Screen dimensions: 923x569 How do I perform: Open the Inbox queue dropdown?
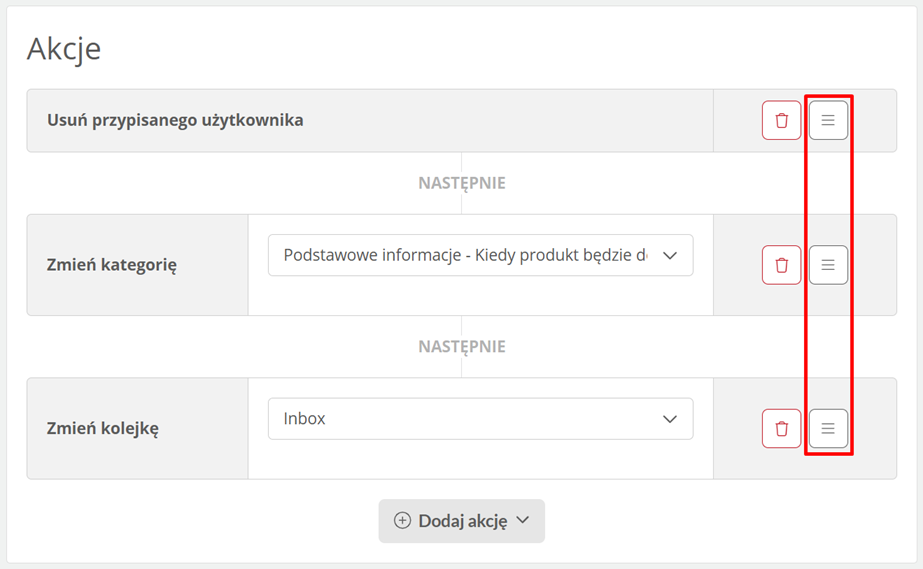[x=480, y=419]
